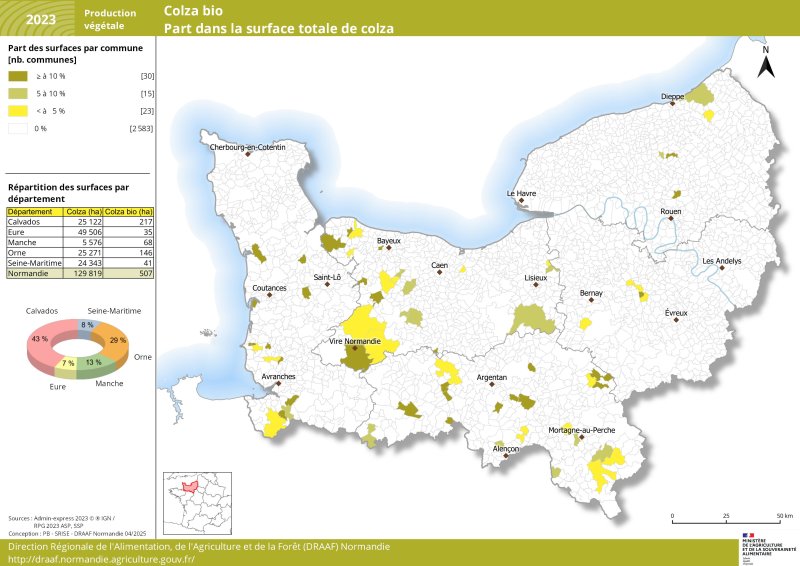Click the yellow '< à 5 %' swatch
Screen dimensions: 800x566
(18, 111)
